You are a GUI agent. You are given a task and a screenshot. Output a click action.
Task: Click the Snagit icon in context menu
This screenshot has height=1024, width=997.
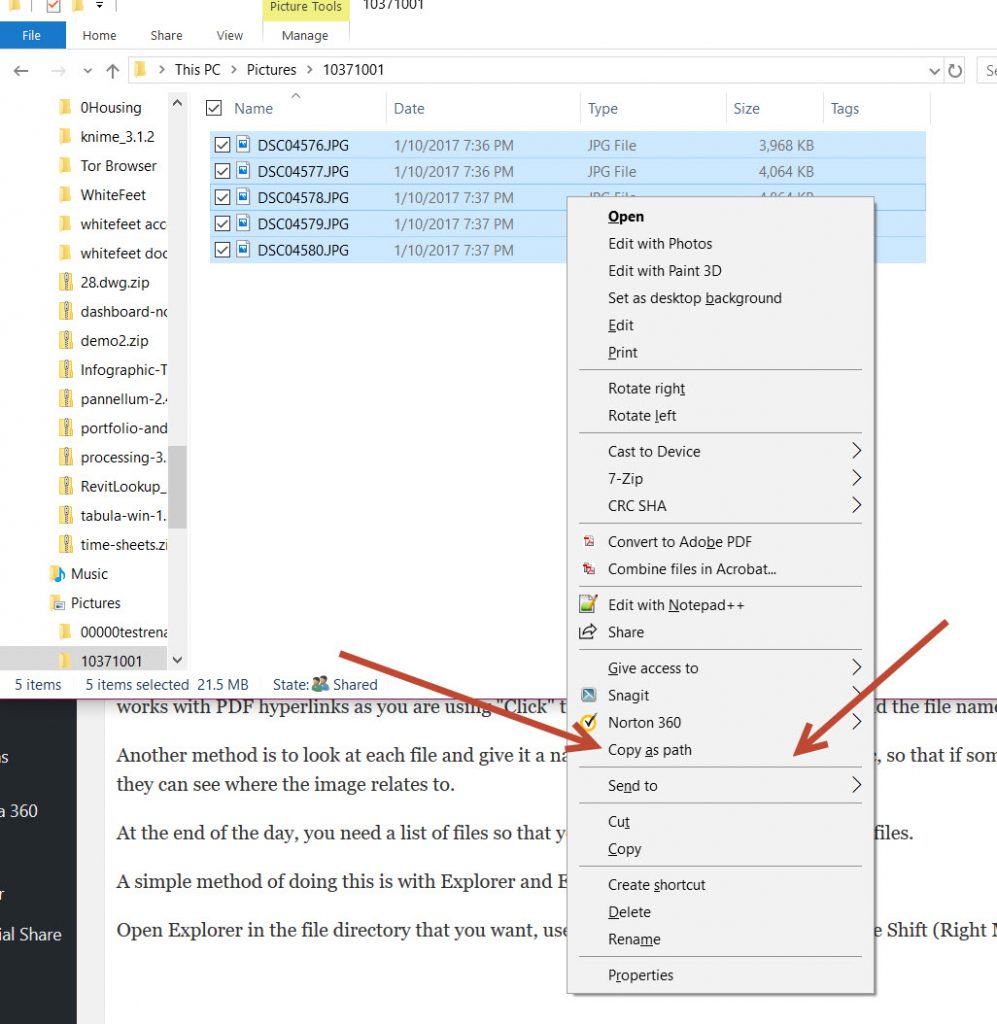click(589, 695)
